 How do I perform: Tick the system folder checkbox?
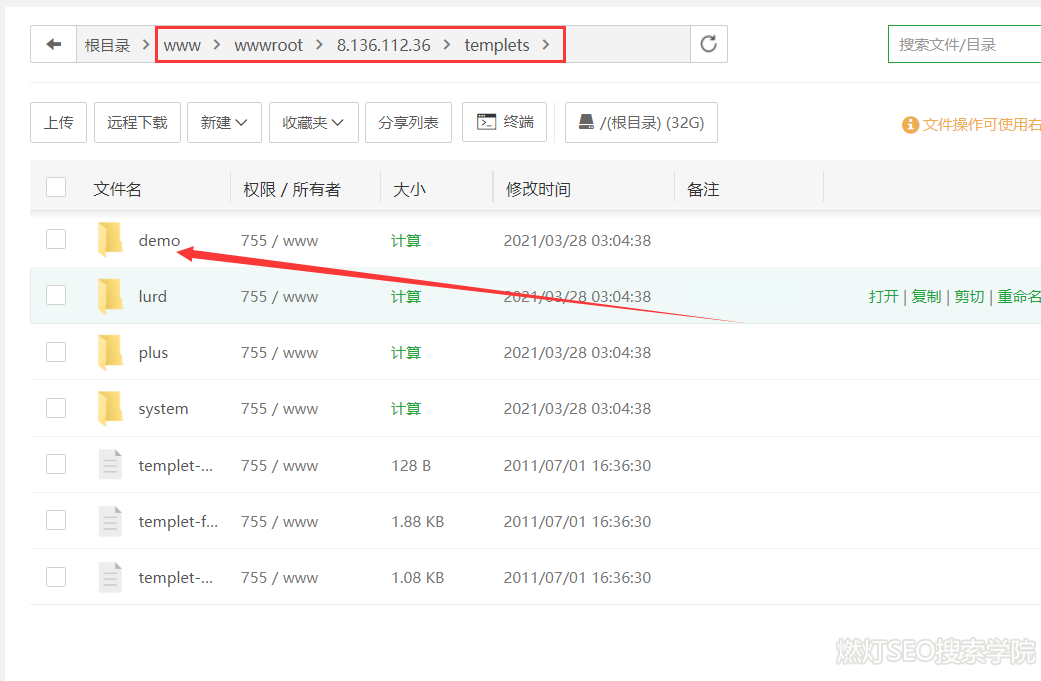tap(56, 408)
